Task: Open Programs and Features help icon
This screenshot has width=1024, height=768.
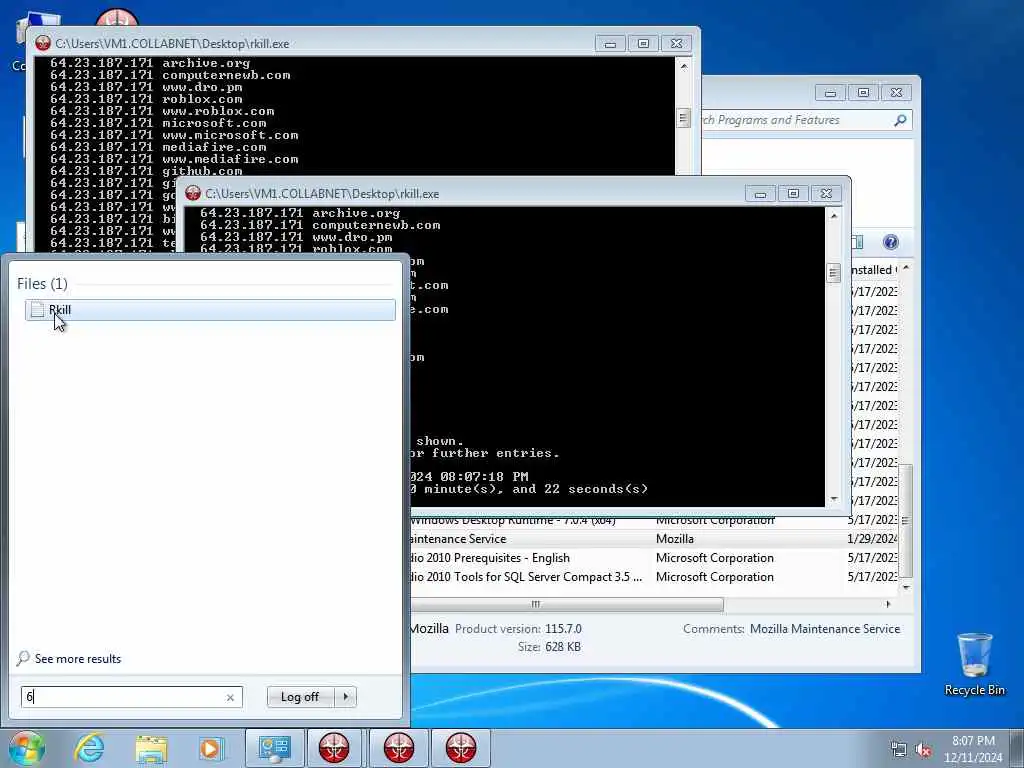Action: click(x=891, y=242)
